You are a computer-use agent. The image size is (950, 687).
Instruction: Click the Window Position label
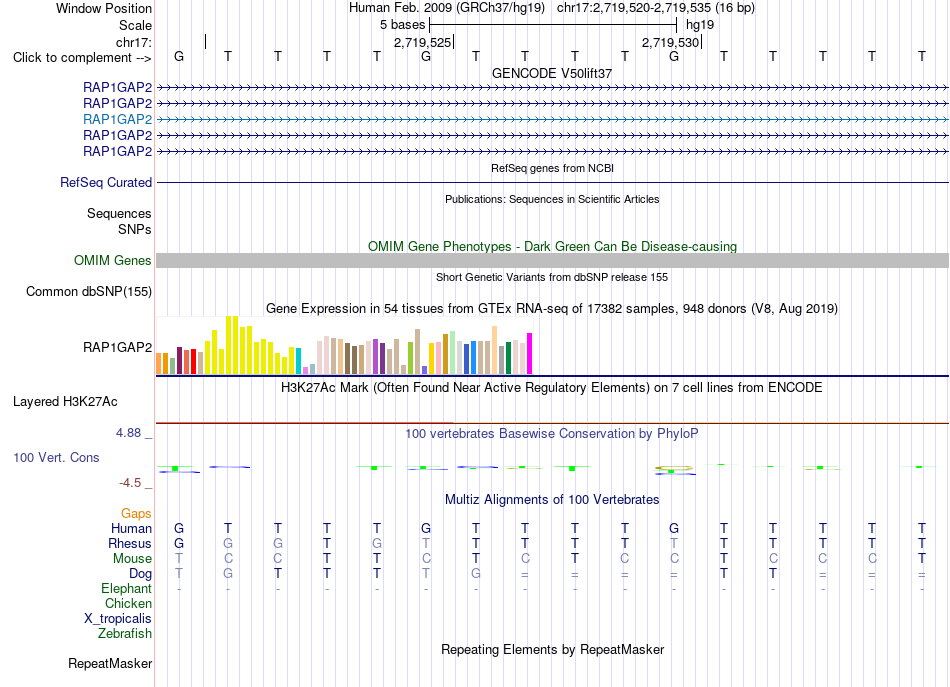[x=104, y=8]
